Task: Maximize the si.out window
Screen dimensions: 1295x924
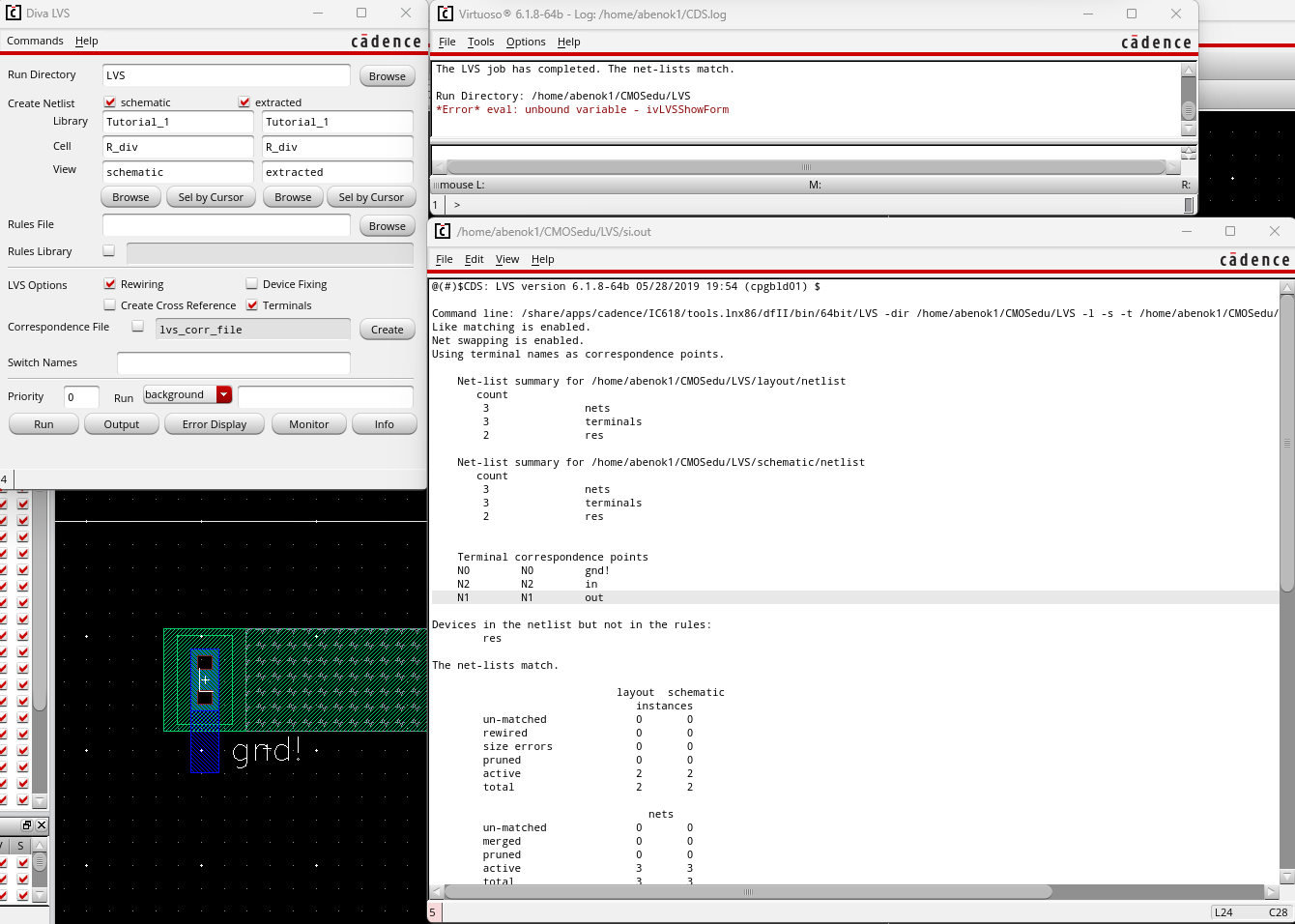Action: coord(1230,231)
